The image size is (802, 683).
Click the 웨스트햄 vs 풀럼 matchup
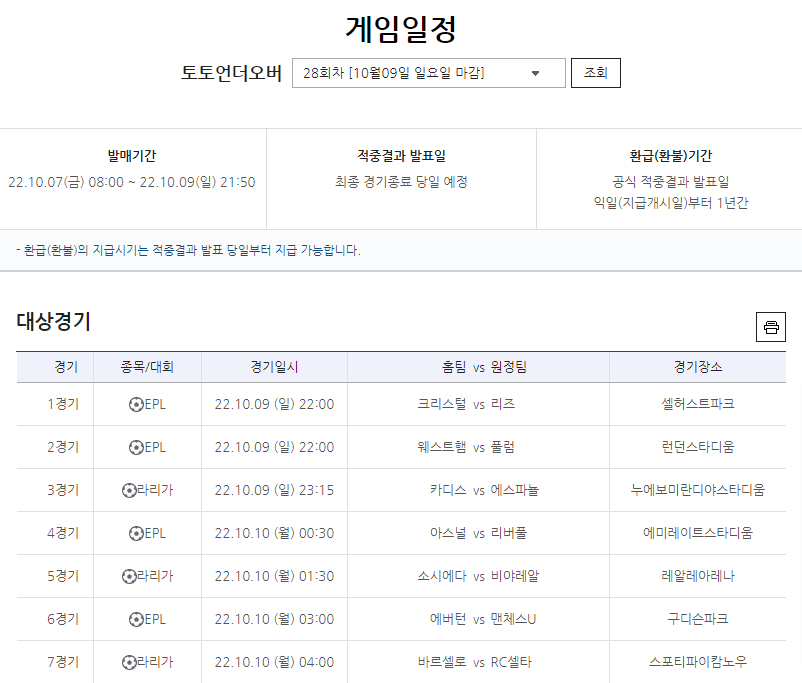click(x=466, y=447)
